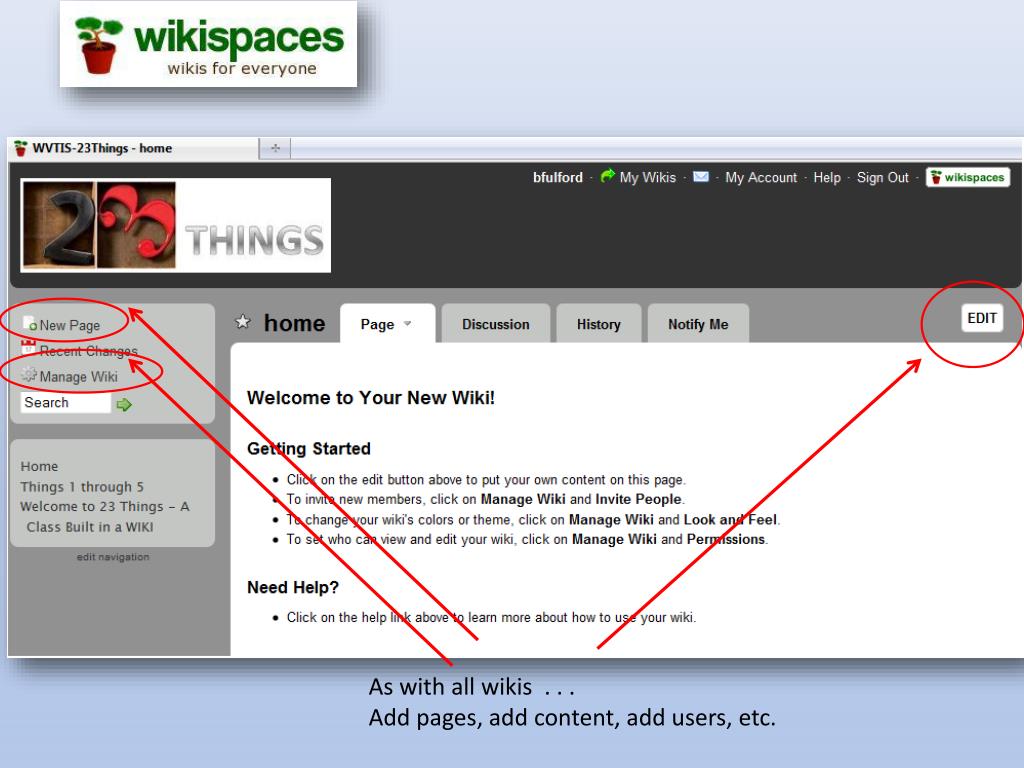Open the Recent Changes link

89,351
